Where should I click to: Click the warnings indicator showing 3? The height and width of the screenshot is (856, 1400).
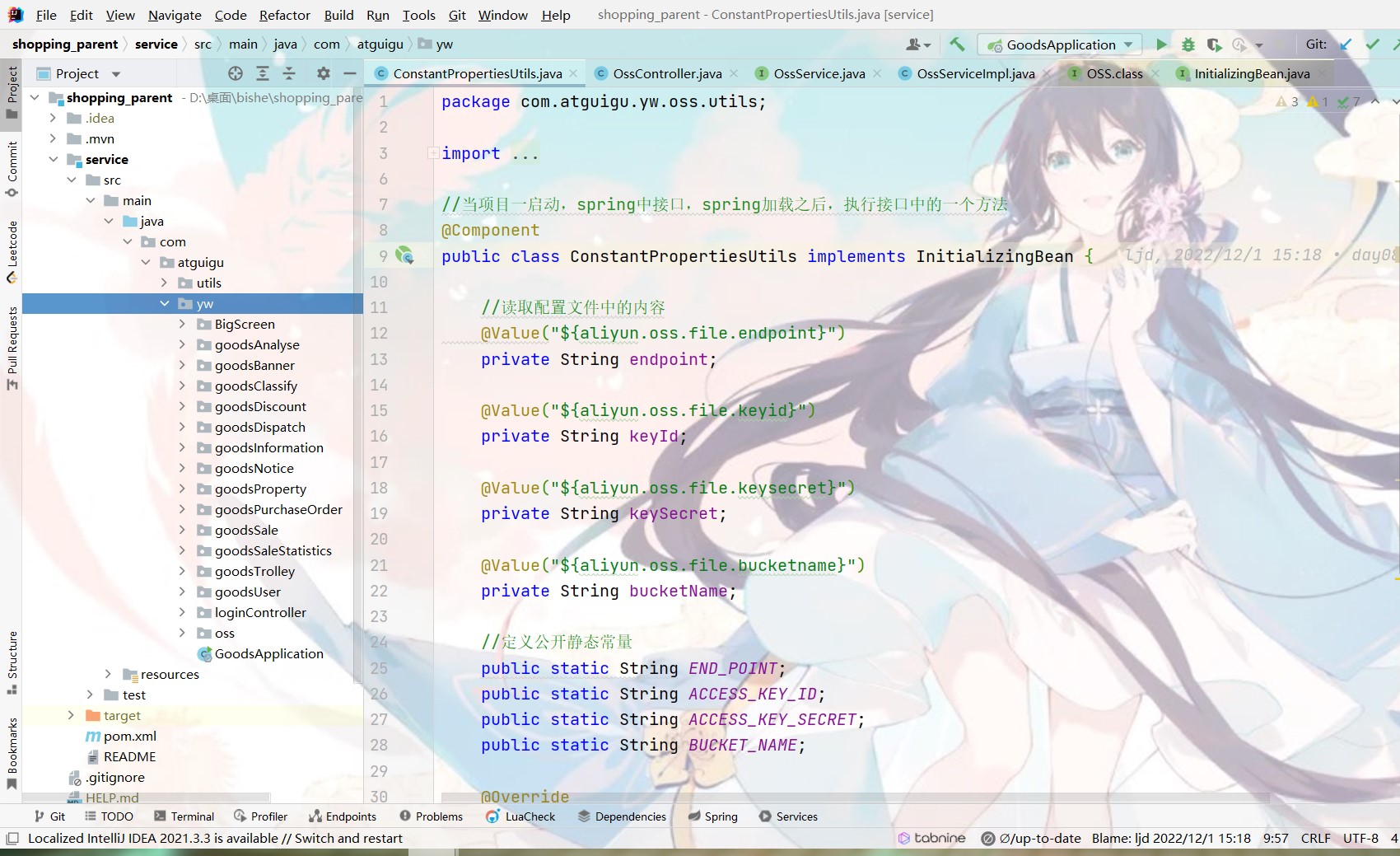click(x=1287, y=101)
